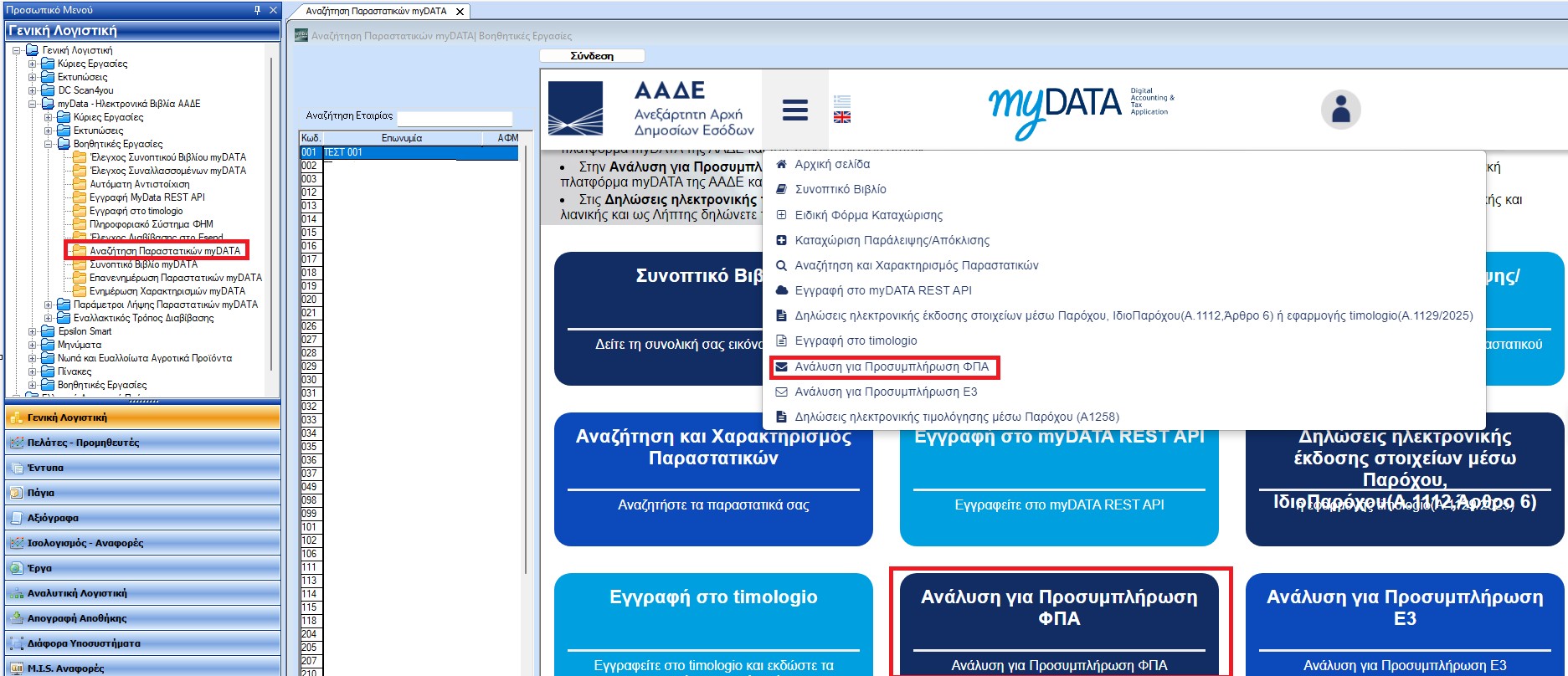
Task: Select the Greek flag language icon
Action: click(x=842, y=101)
